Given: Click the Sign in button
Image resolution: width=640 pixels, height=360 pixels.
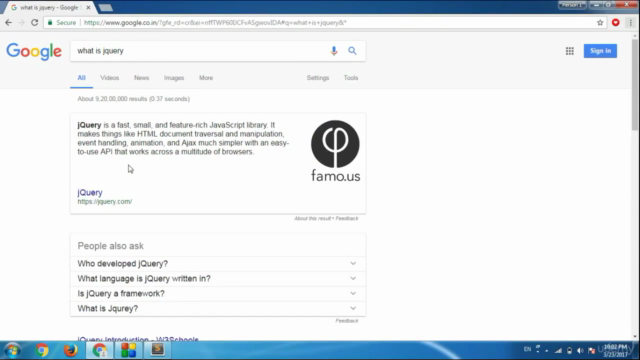Looking at the screenshot, I should click(600, 51).
